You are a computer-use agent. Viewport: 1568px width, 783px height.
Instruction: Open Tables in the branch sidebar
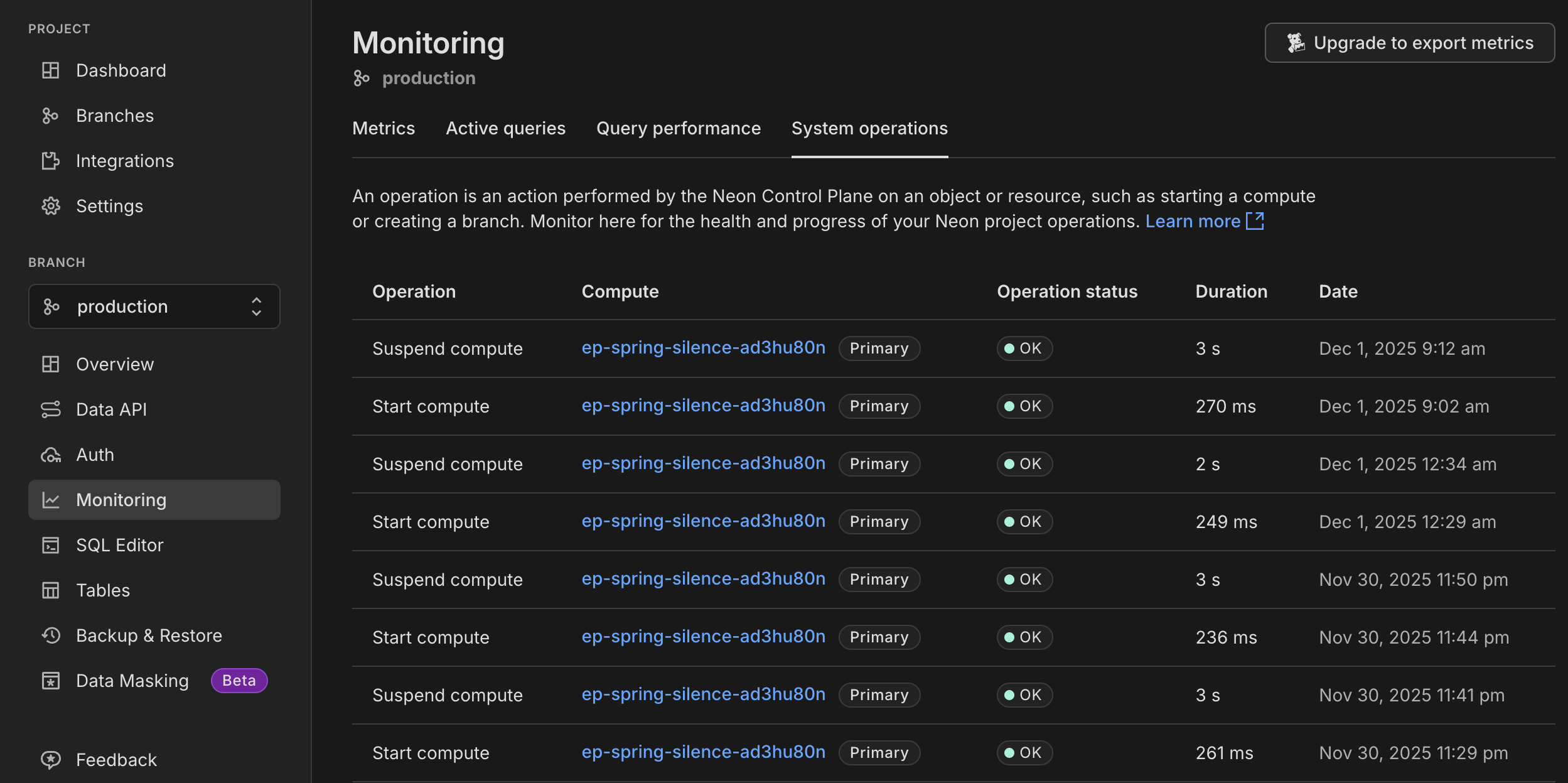tap(103, 590)
